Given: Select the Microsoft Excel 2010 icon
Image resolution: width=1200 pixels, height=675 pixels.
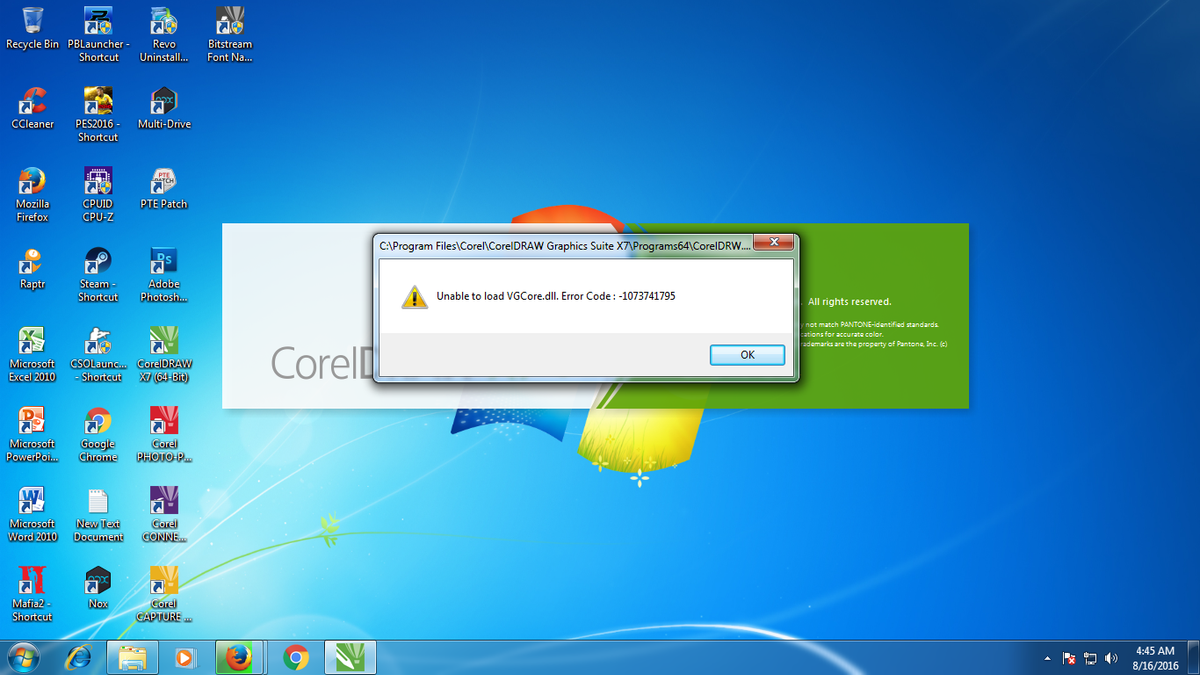Looking at the screenshot, I should pyautogui.click(x=32, y=353).
